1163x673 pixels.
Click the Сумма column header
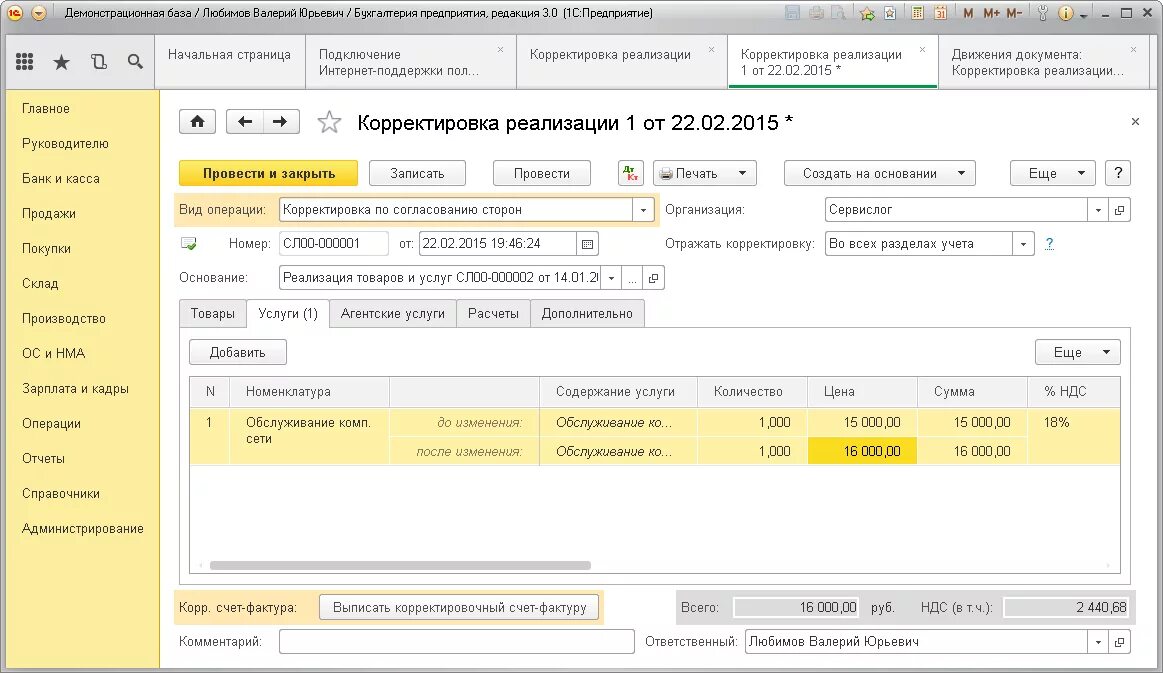click(972, 392)
